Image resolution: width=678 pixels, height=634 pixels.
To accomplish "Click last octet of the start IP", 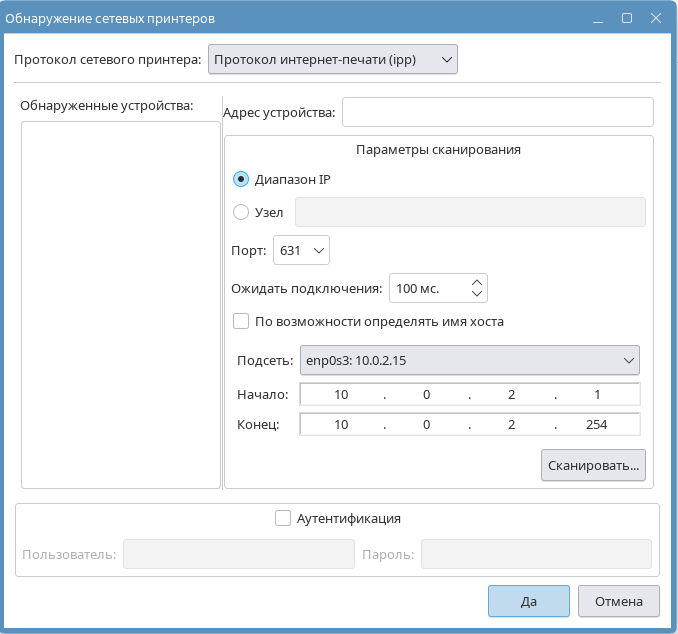I will [598, 395].
